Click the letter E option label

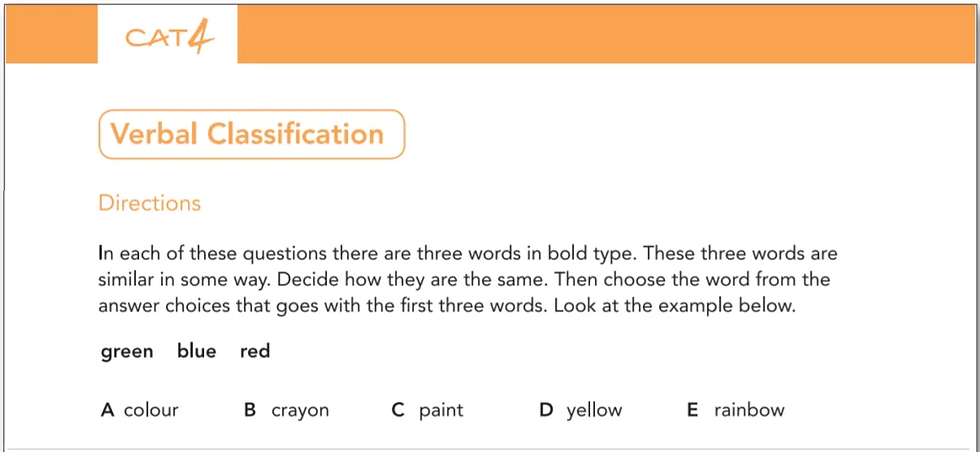click(x=692, y=410)
